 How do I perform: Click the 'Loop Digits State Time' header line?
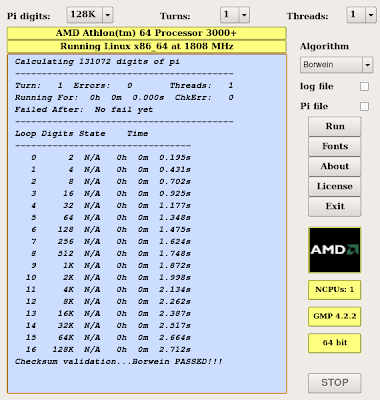(81, 134)
